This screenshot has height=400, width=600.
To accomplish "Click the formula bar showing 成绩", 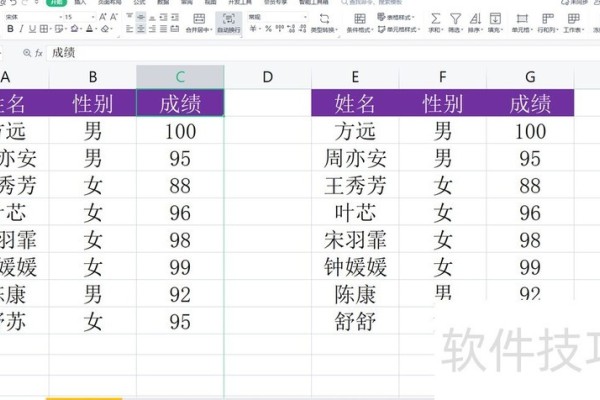I will (x=323, y=53).
